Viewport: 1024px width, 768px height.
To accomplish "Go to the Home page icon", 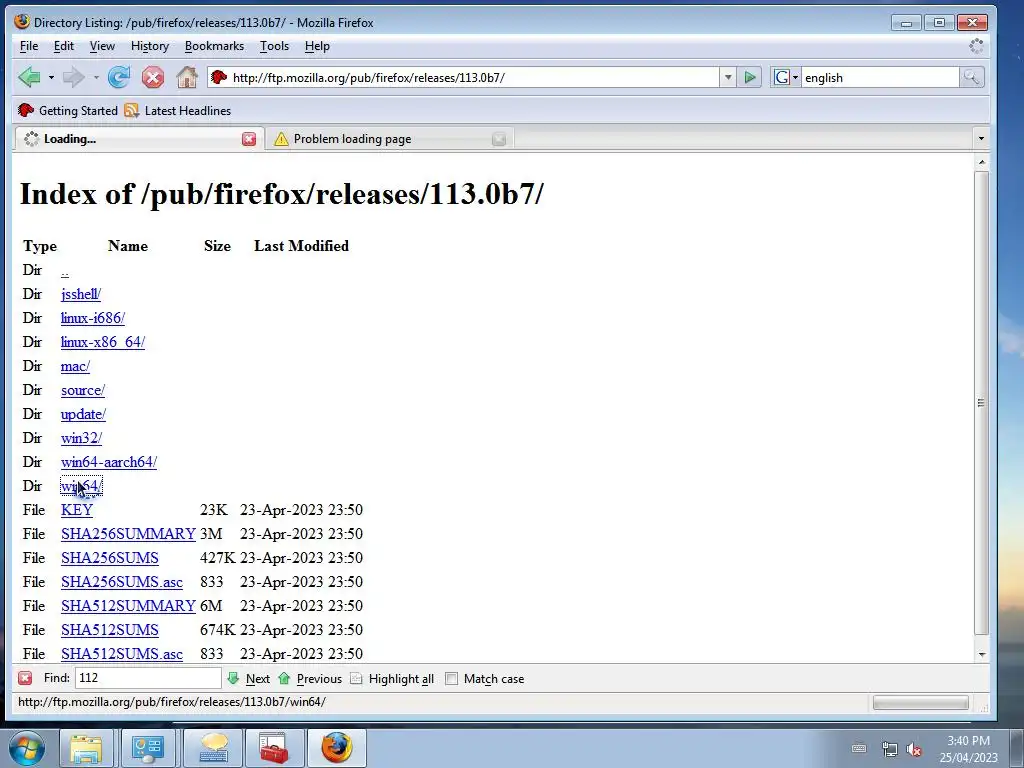I will coord(187,78).
